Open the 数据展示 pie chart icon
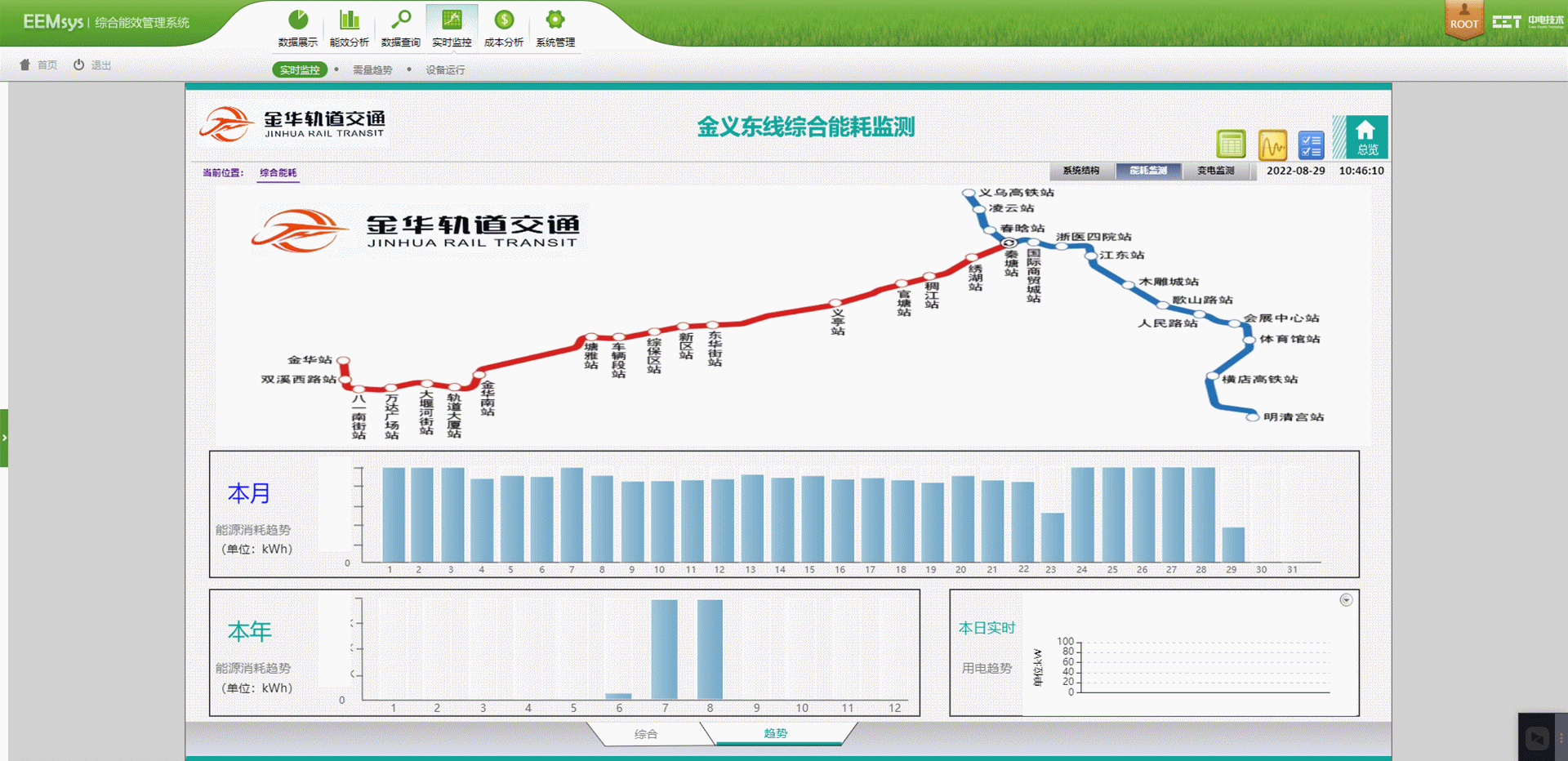 (x=298, y=20)
